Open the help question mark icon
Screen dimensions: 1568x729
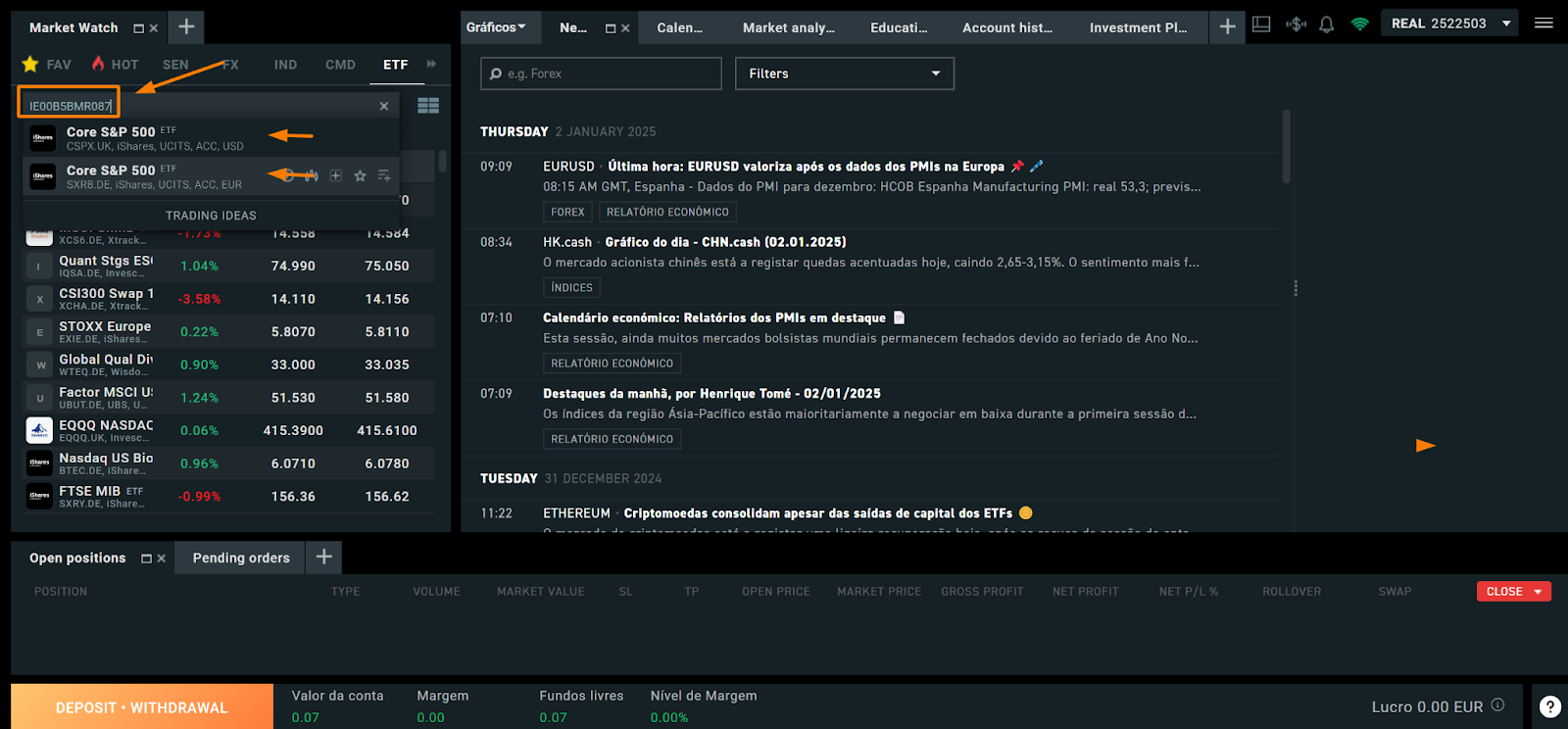1550,706
